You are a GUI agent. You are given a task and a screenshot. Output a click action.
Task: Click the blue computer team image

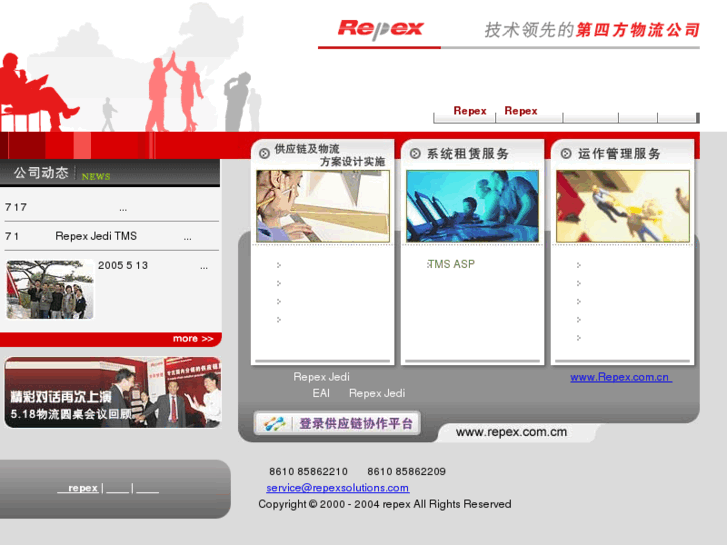(x=472, y=206)
